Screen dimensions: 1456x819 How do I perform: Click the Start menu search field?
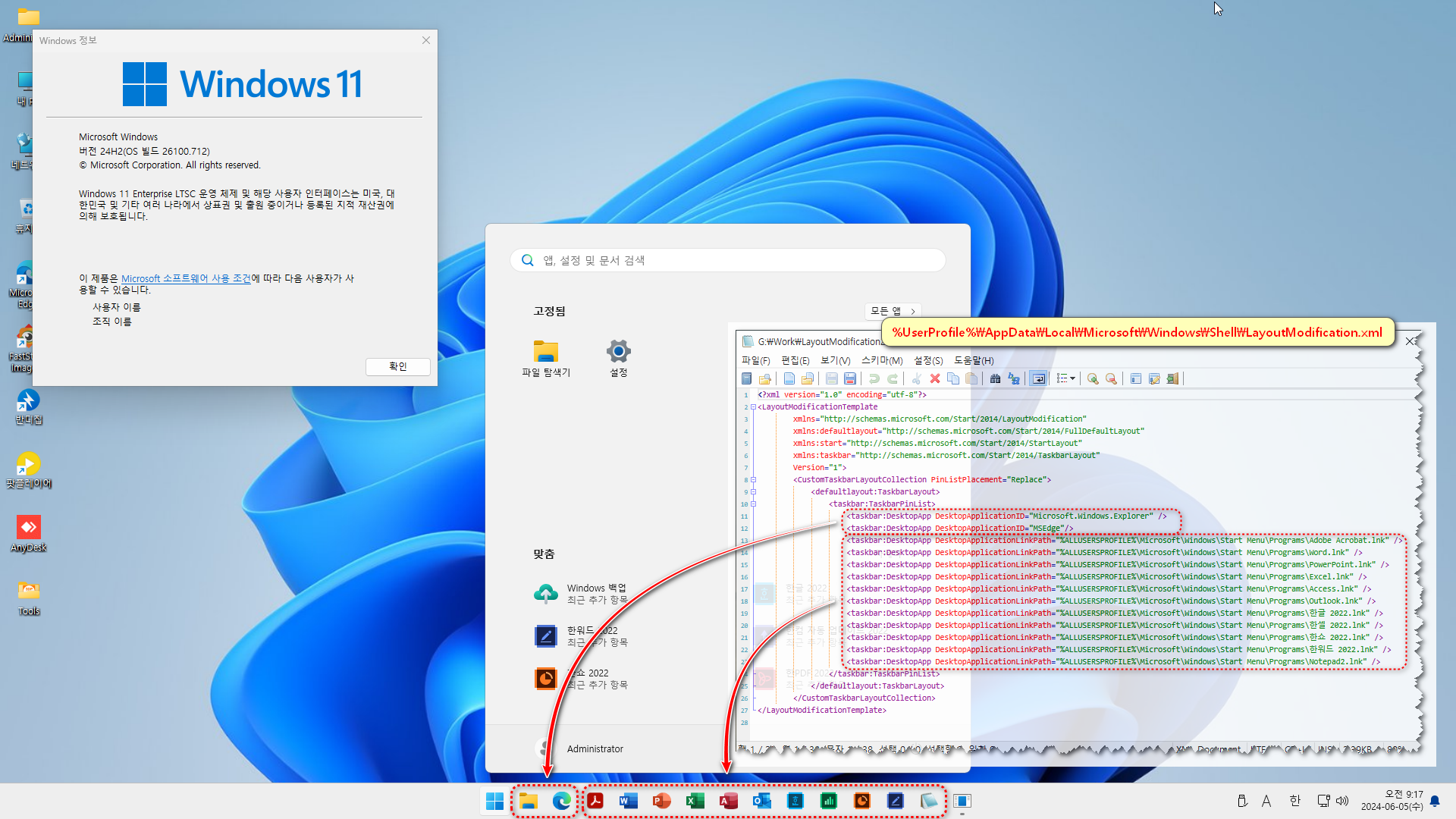[728, 260]
